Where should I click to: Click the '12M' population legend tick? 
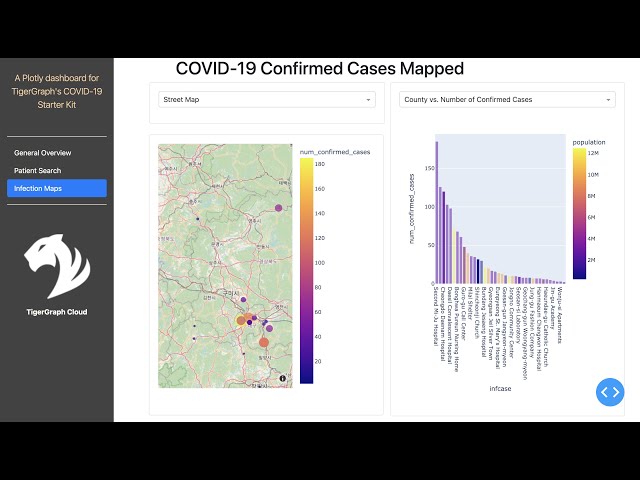[593, 153]
